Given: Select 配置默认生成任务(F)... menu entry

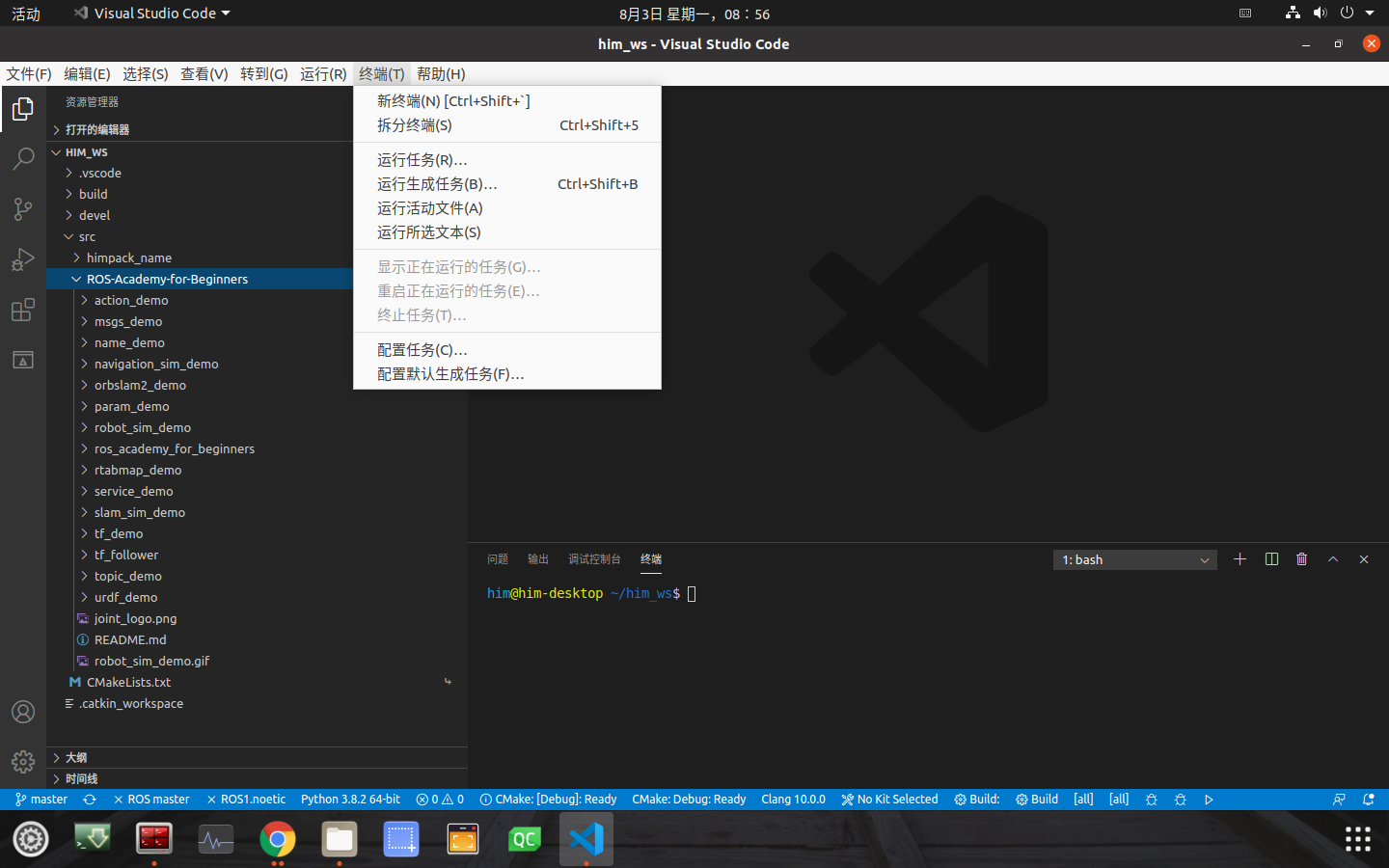Looking at the screenshot, I should [507, 374].
